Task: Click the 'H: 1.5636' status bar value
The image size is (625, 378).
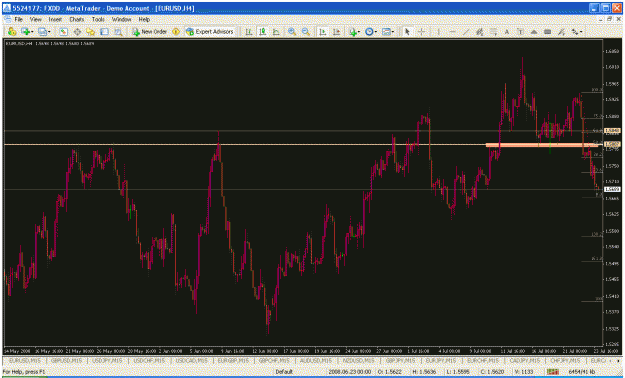Action: click(x=424, y=372)
